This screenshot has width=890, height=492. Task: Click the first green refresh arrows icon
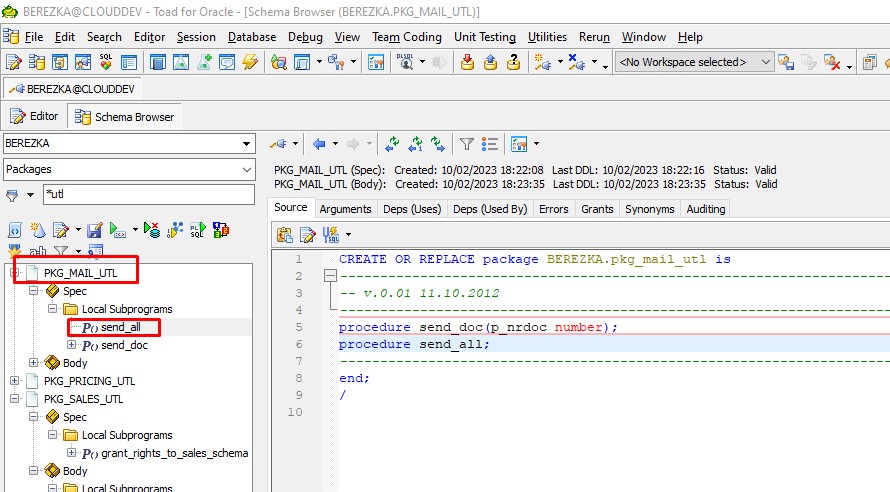coord(392,144)
